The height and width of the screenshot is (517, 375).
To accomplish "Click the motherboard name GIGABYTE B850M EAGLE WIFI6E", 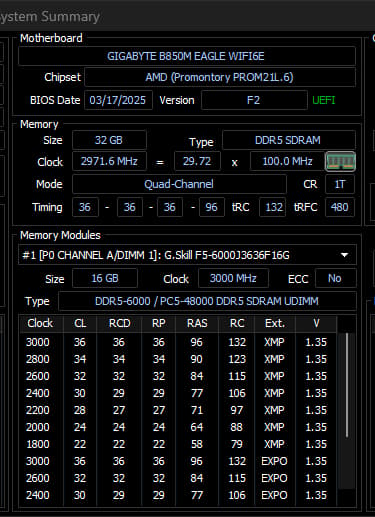I will tap(187, 56).
